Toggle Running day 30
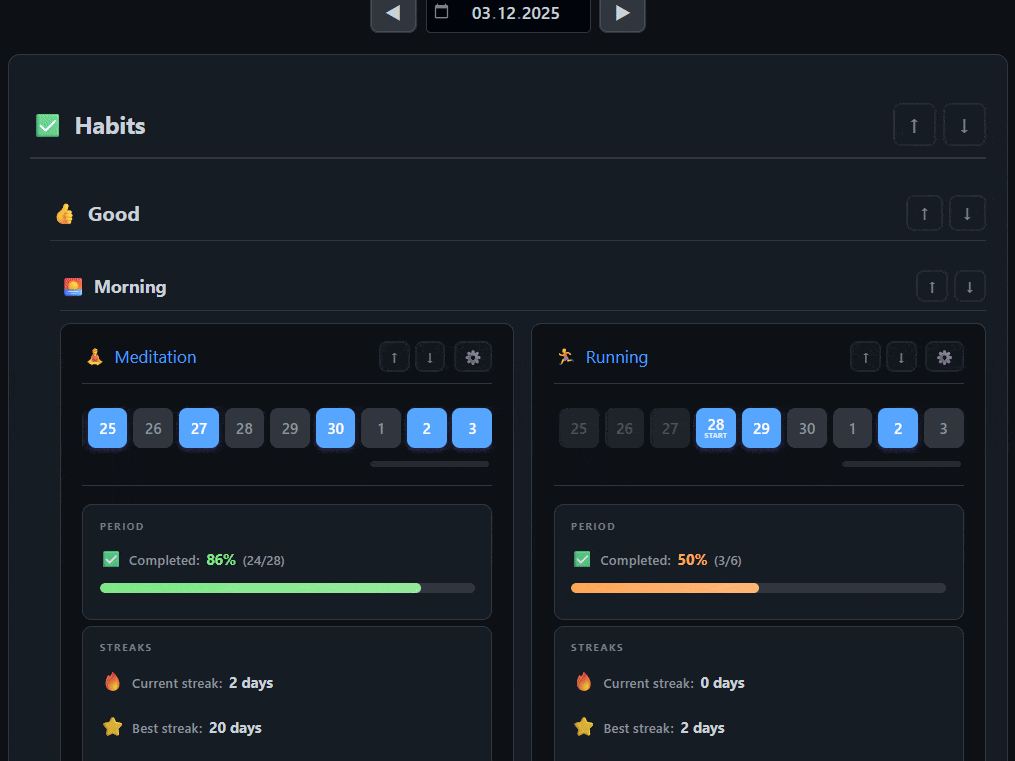This screenshot has height=761, width=1015. point(807,428)
